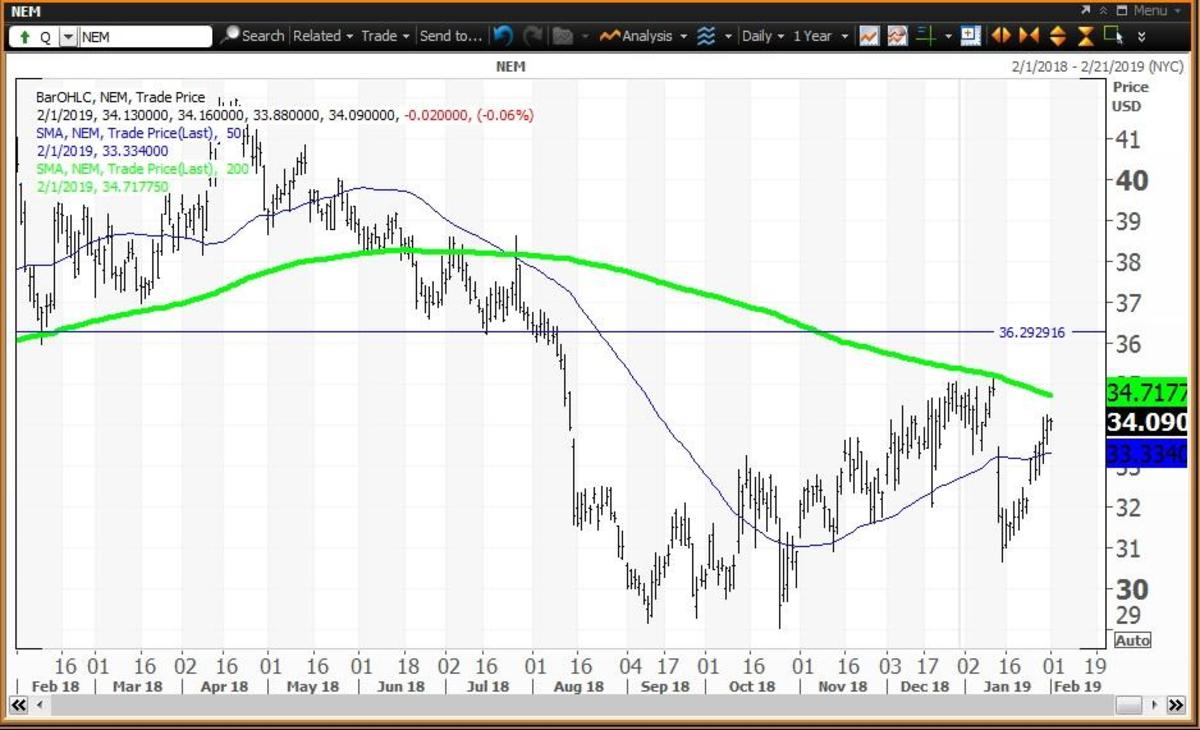Select the green crosshair tool icon

pos(927,36)
